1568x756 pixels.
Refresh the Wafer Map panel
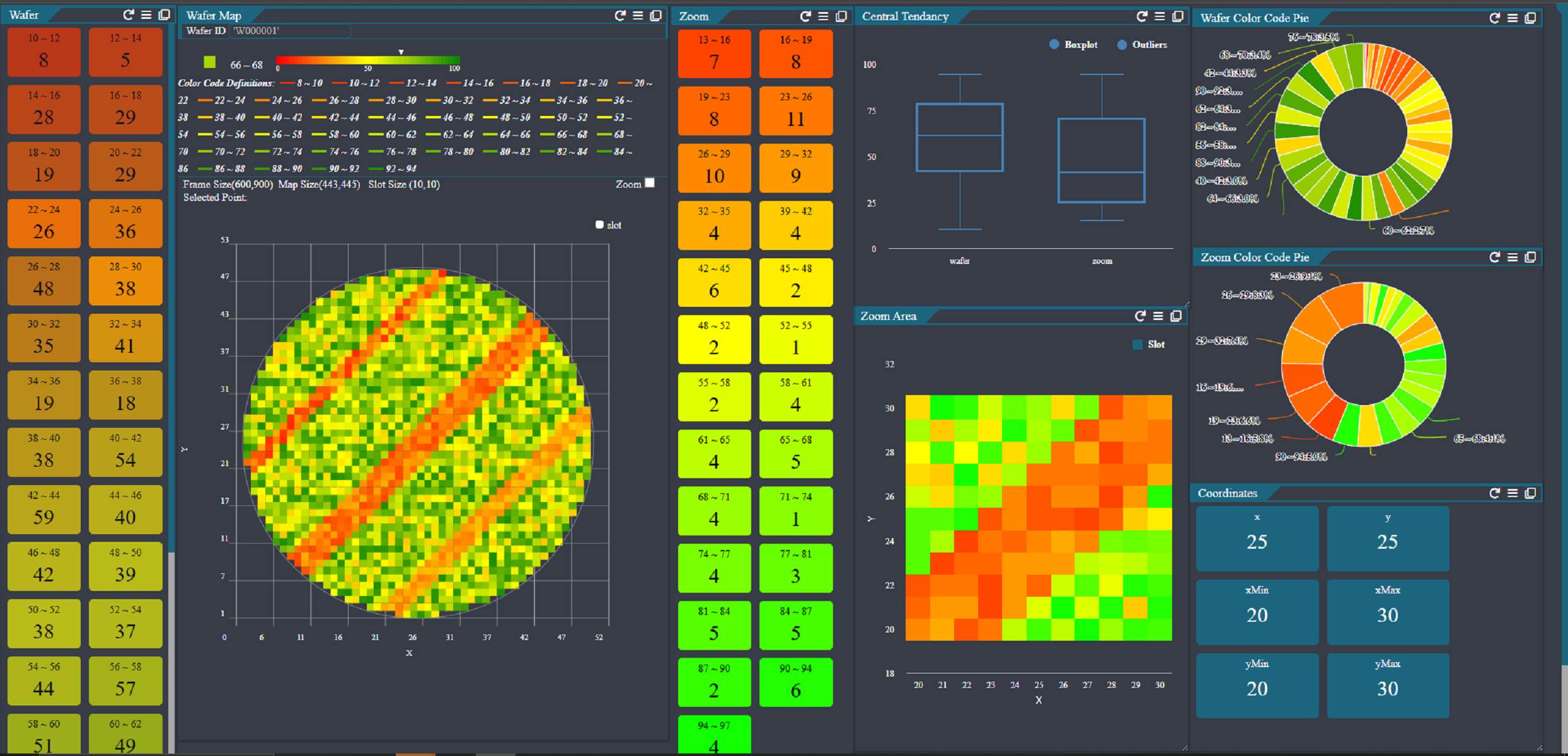point(620,16)
